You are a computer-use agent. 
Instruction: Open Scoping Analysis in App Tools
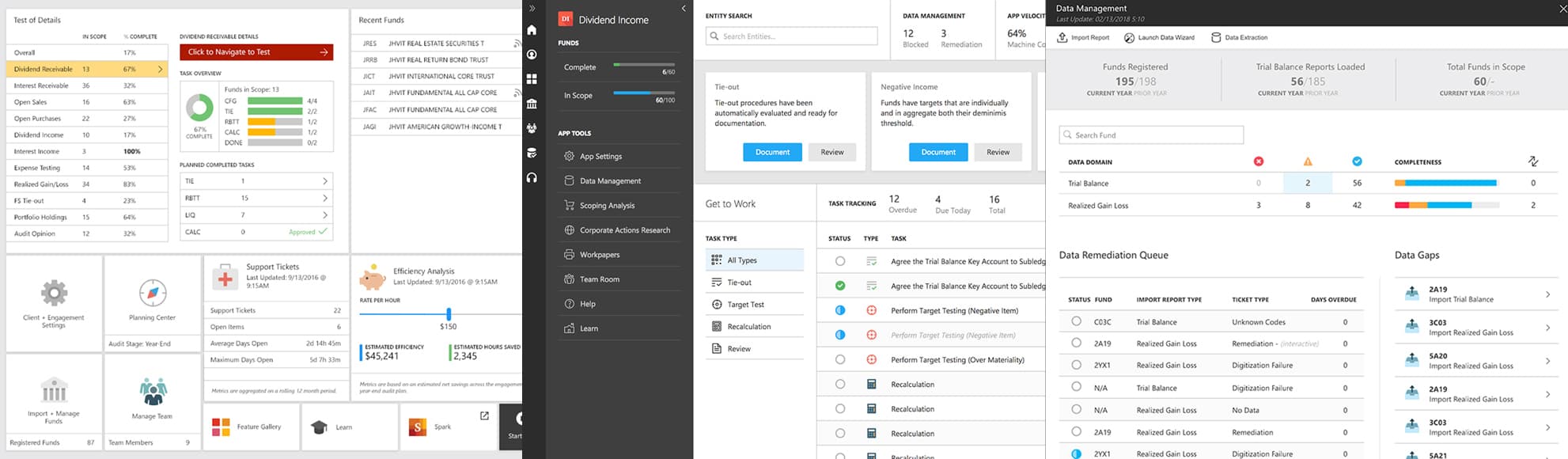click(x=619, y=205)
